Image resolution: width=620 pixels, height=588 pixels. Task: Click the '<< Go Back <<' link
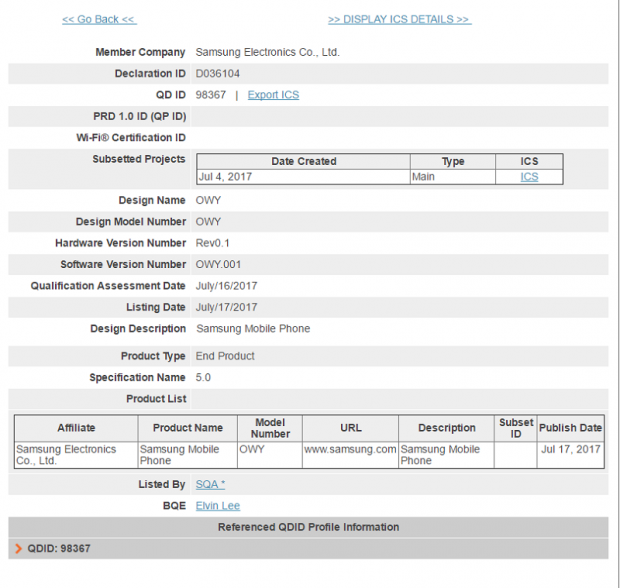pos(99,19)
